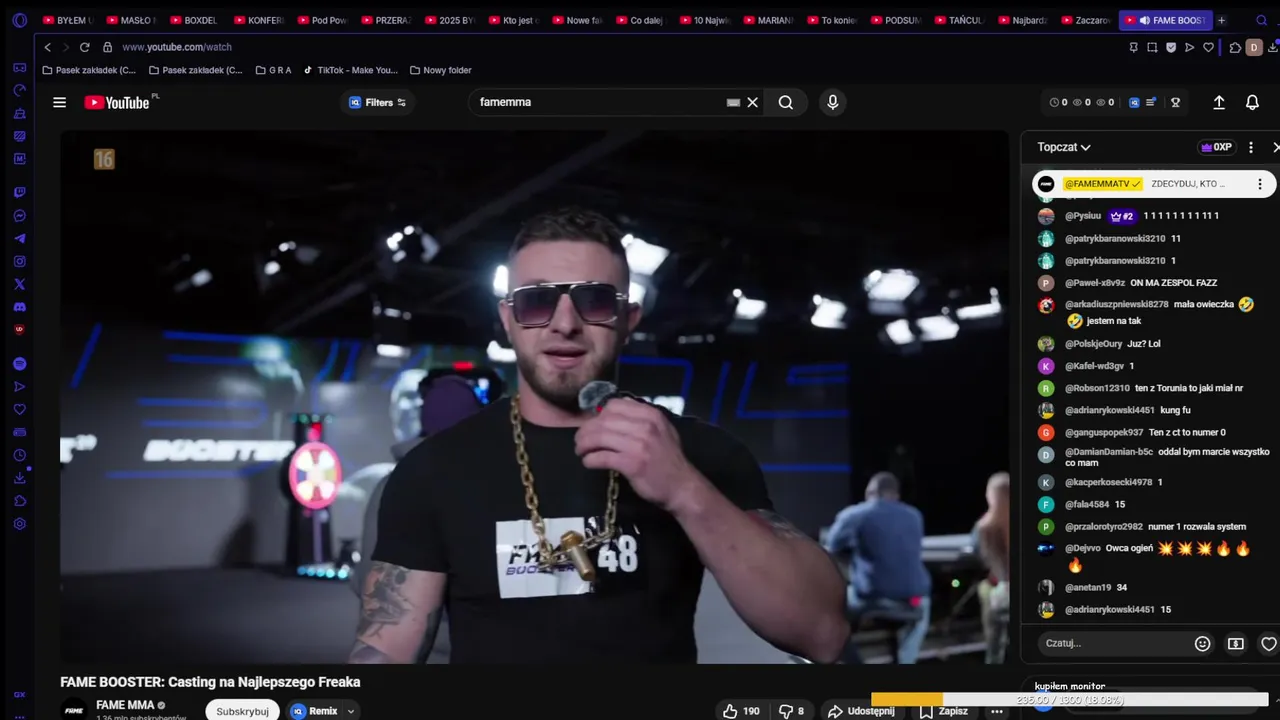Save video with the Zapisz button
This screenshot has width=1280, height=720.
[943, 711]
